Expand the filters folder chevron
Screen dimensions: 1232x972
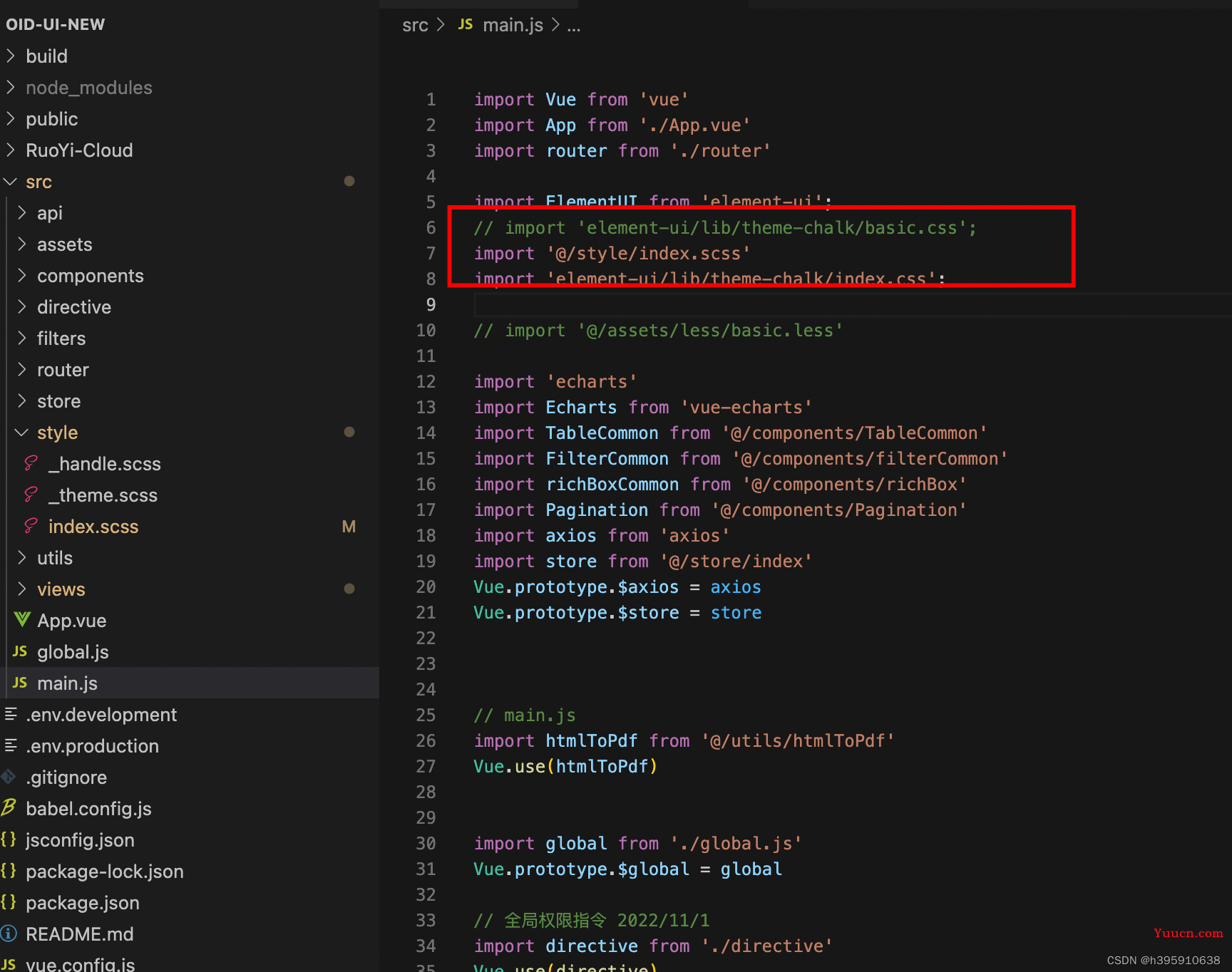click(22, 338)
